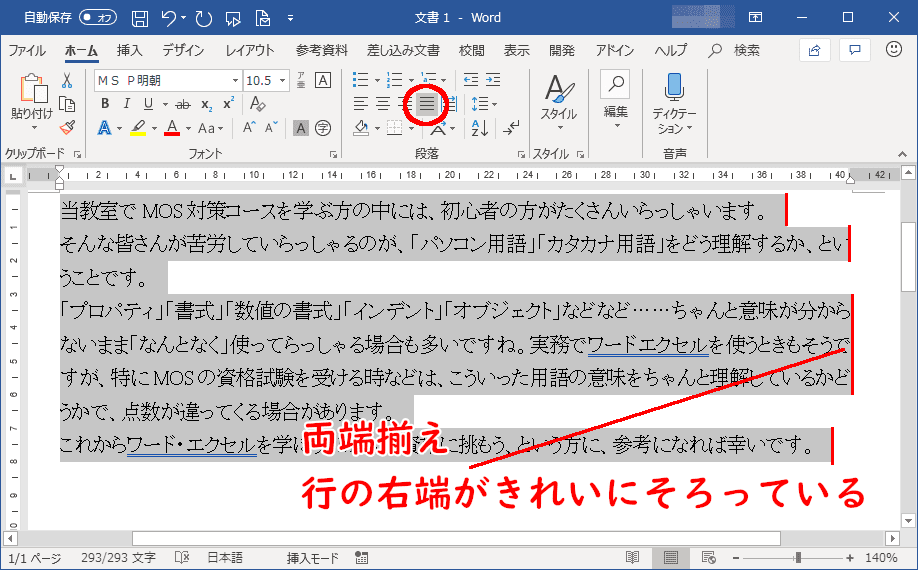Click the Save icon in title bar
The height and width of the screenshot is (570, 918).
click(x=139, y=18)
